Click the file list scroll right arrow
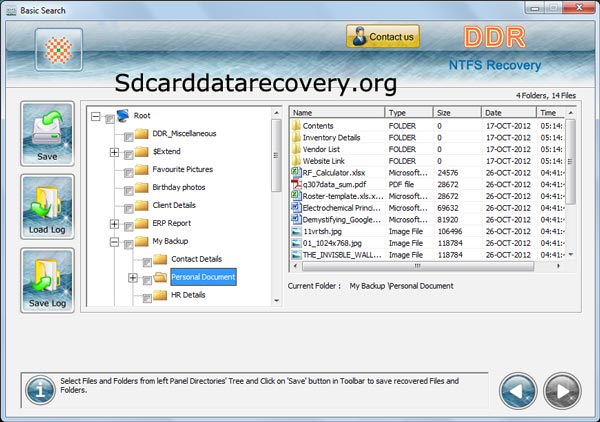This screenshot has width=600, height=422. click(558, 266)
